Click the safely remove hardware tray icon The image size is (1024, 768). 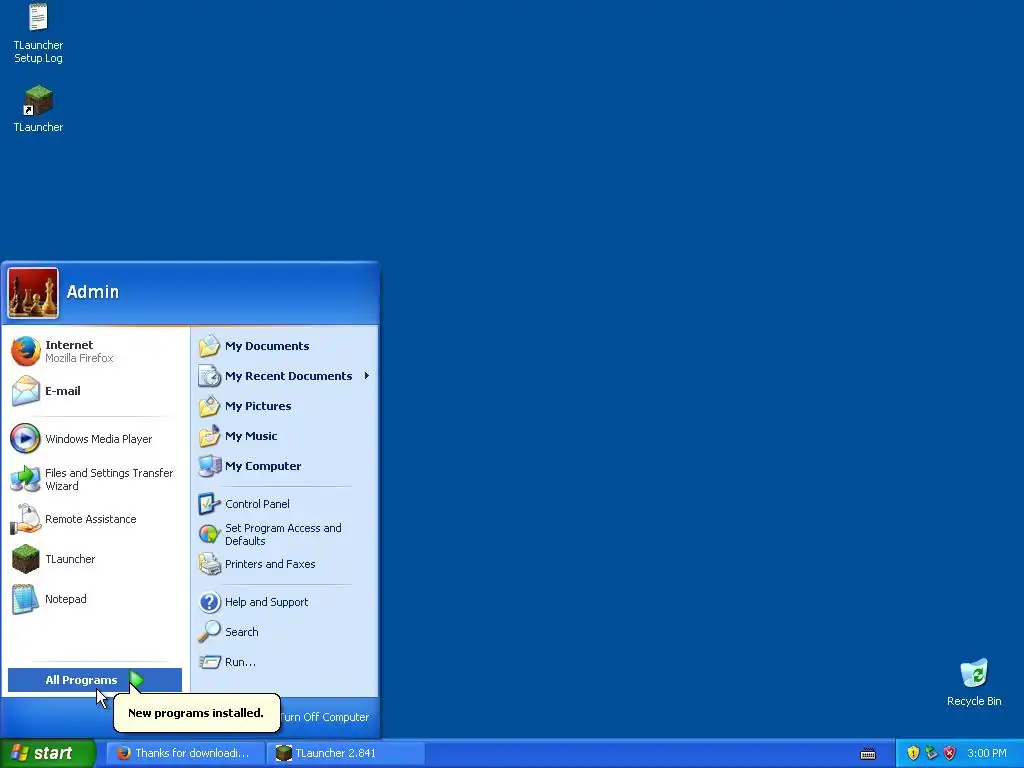point(931,753)
